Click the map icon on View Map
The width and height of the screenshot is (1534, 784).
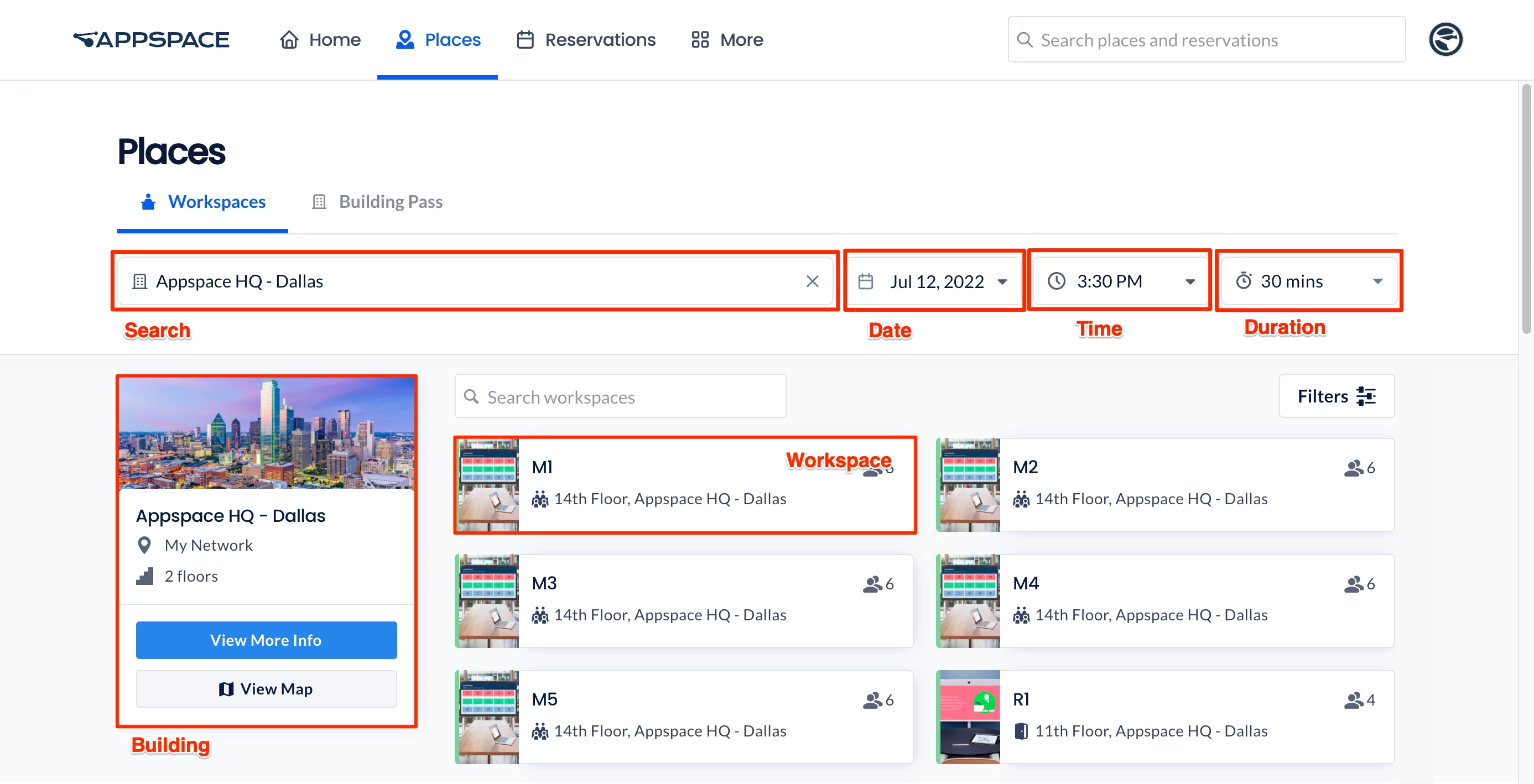pos(226,689)
